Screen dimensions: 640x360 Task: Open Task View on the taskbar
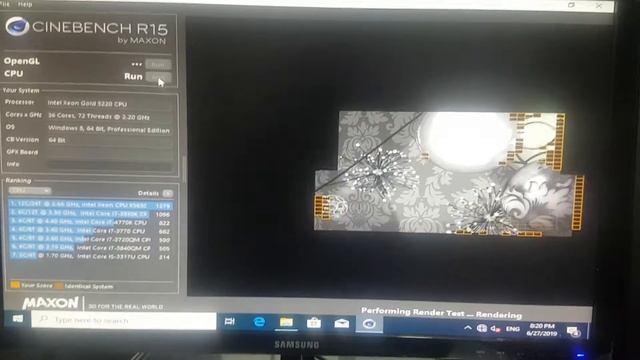[229, 322]
